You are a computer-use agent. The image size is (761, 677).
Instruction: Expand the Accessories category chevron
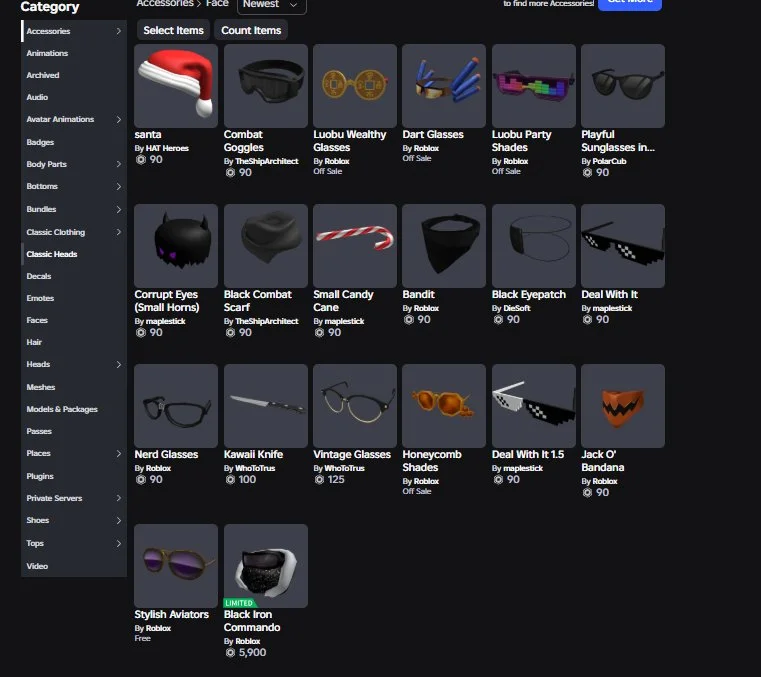pos(118,31)
